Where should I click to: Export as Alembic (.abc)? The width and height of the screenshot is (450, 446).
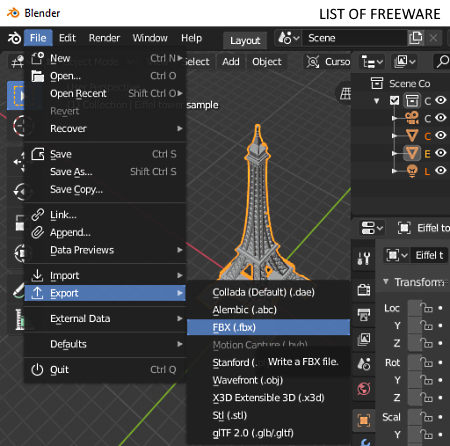[x=268, y=310]
